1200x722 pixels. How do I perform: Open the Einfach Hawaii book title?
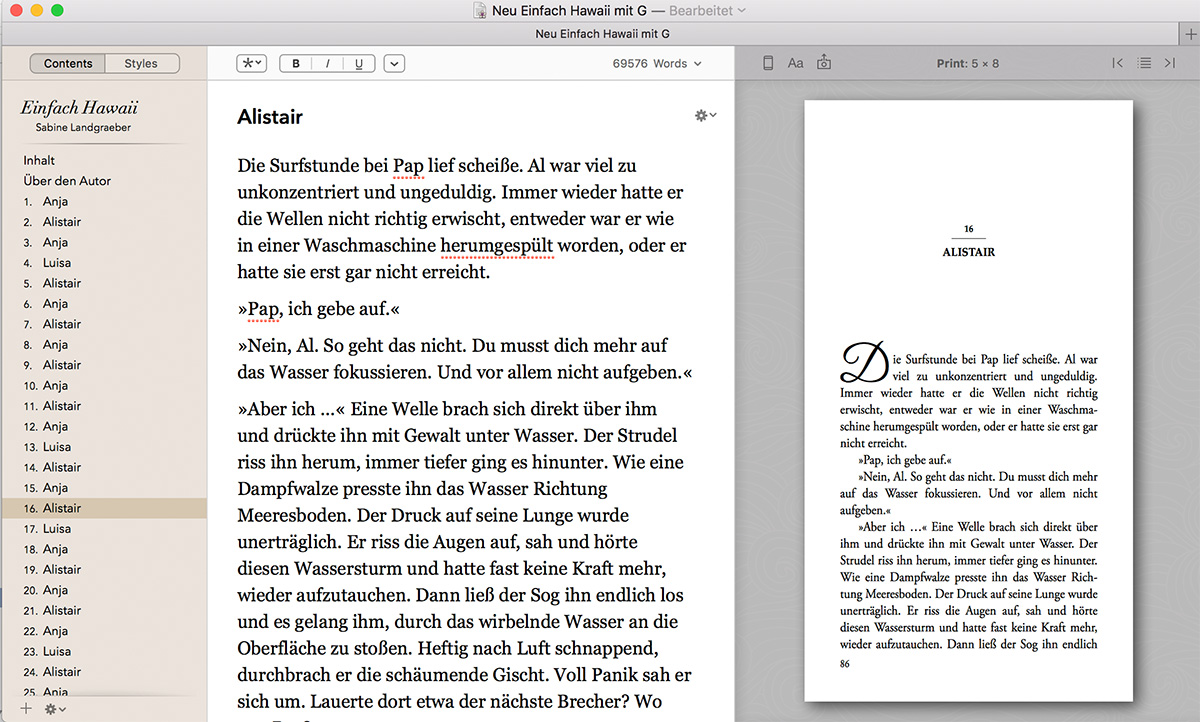(x=79, y=108)
